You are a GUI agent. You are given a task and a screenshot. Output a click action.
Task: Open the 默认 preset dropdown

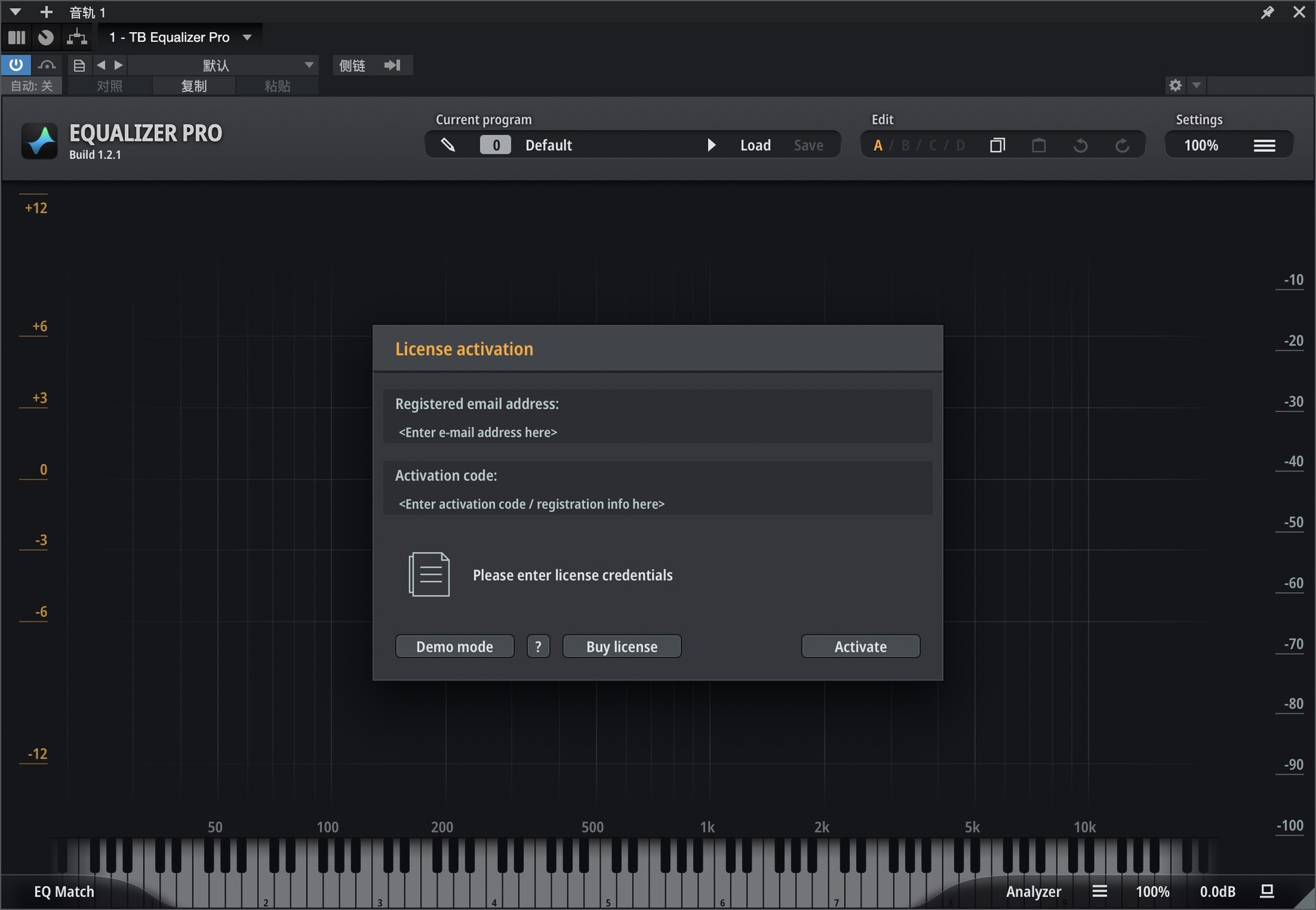[x=223, y=65]
